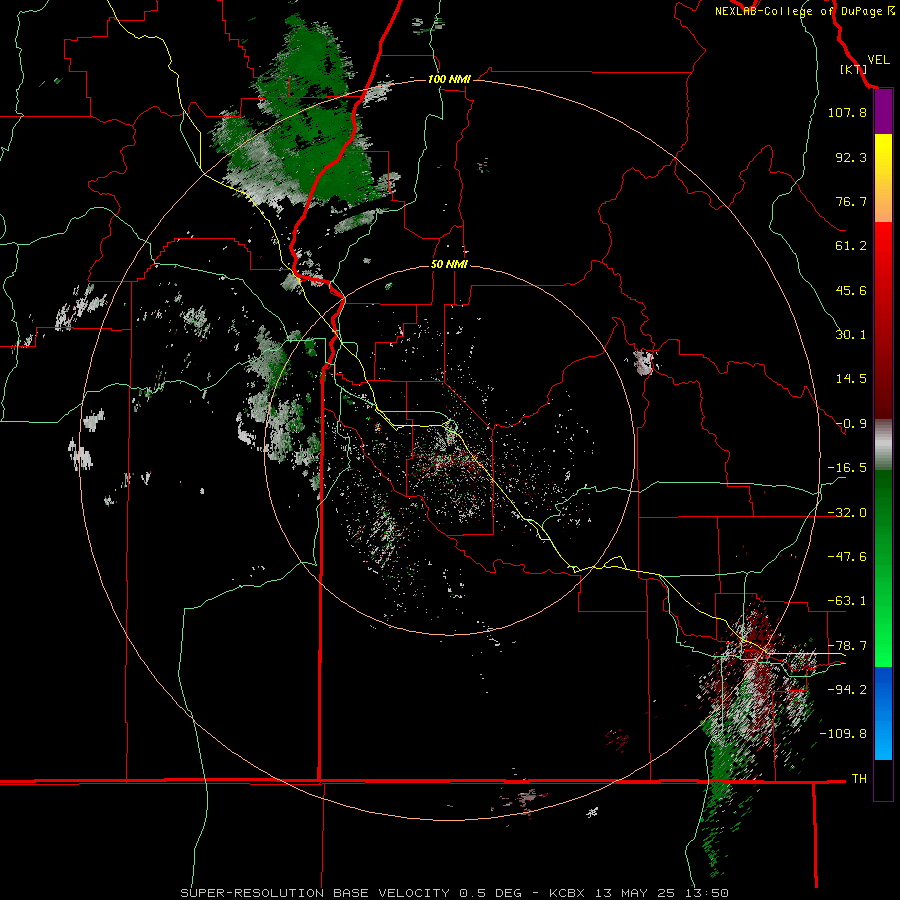Select the 14.5 legend value

[x=851, y=379]
